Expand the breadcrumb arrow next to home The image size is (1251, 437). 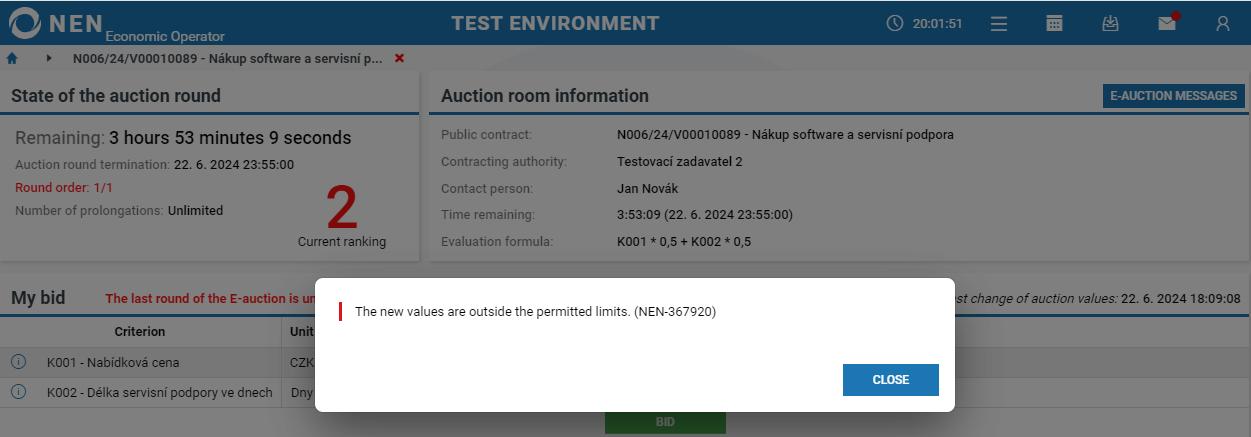pos(48,59)
